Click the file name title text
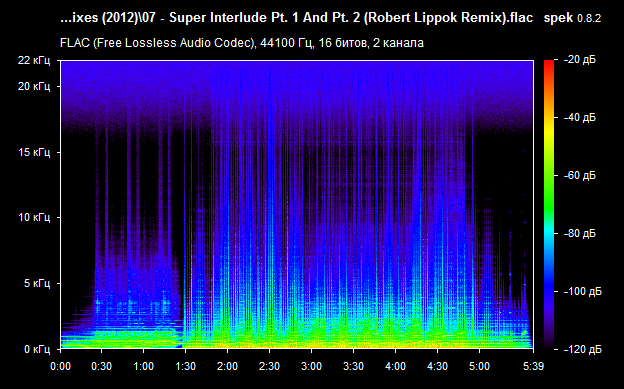This screenshot has height=389, width=624. [296, 18]
